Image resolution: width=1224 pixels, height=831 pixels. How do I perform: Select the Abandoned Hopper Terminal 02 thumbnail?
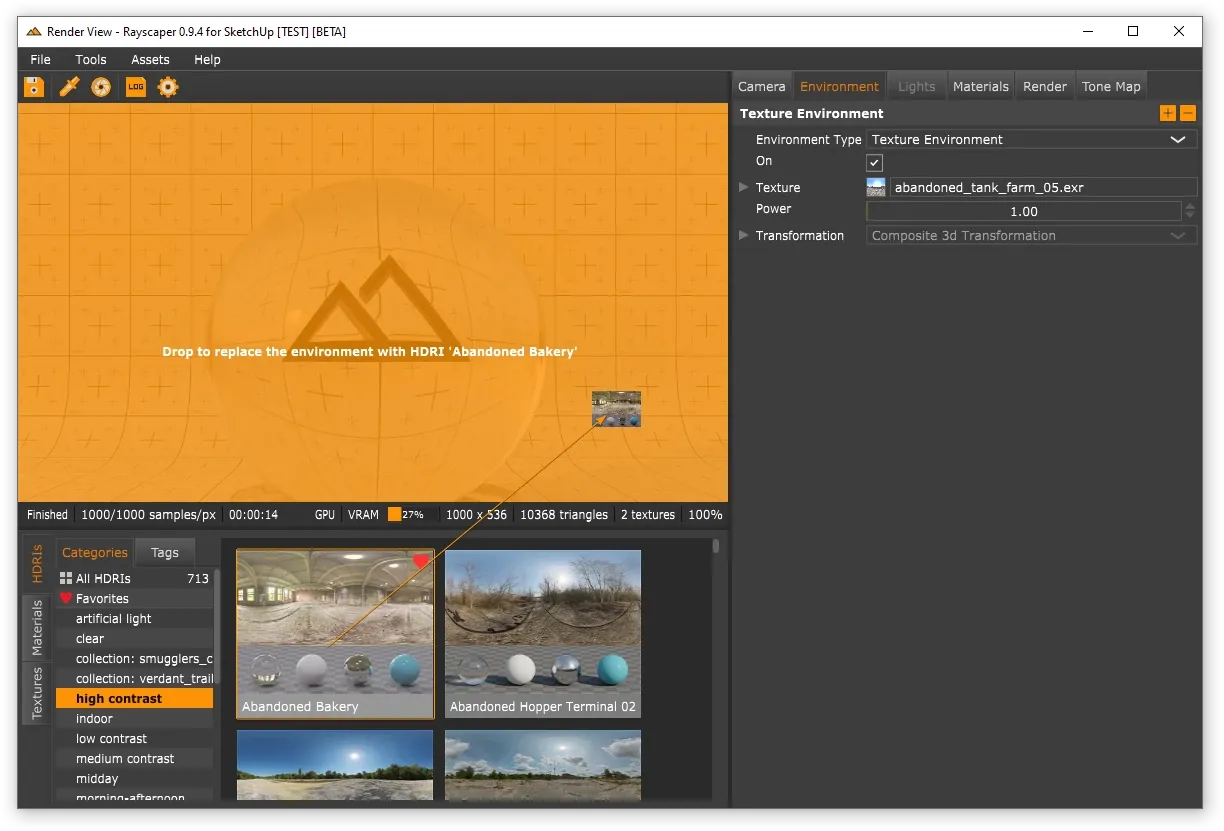(x=542, y=630)
